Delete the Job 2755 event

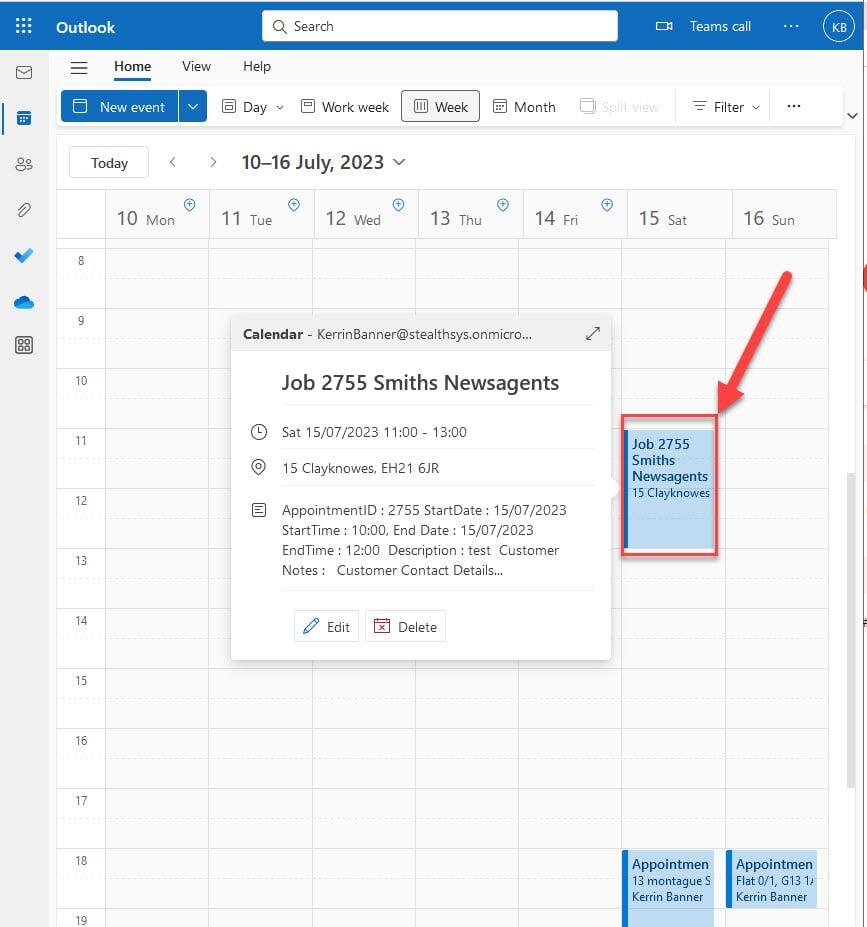click(405, 626)
